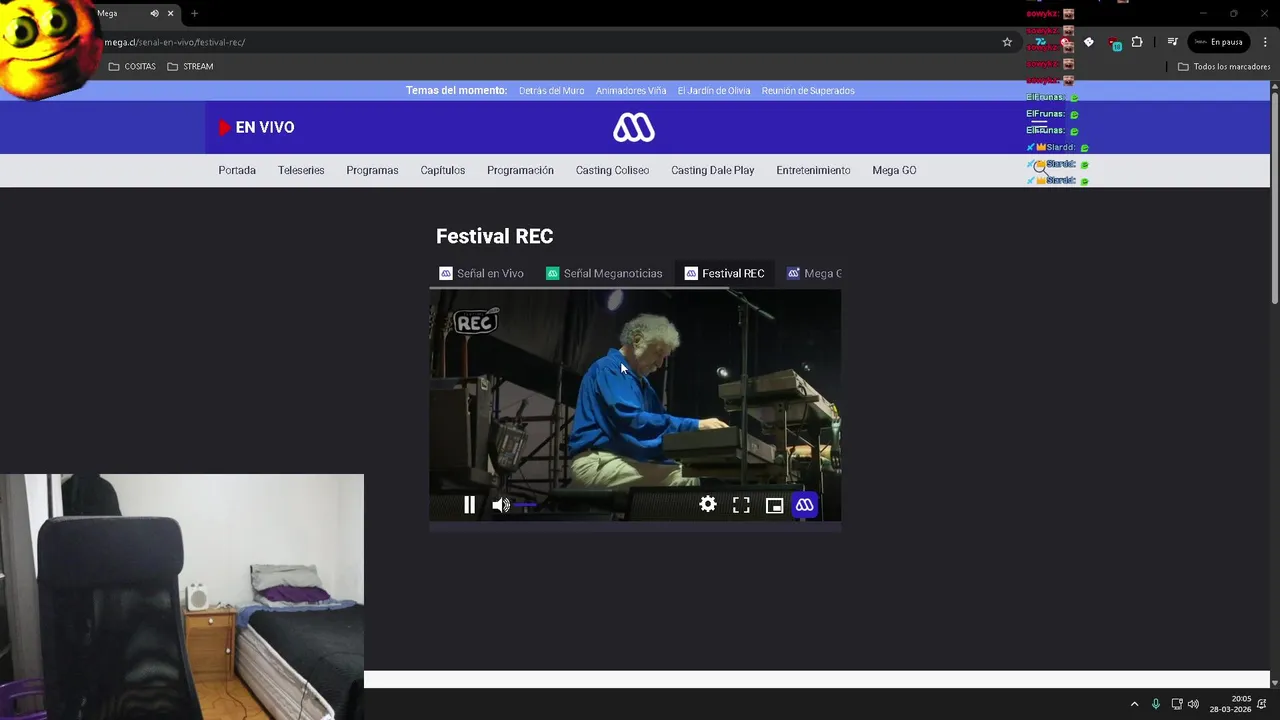Open the Programas menu item
This screenshot has width=1280, height=720.
372,170
